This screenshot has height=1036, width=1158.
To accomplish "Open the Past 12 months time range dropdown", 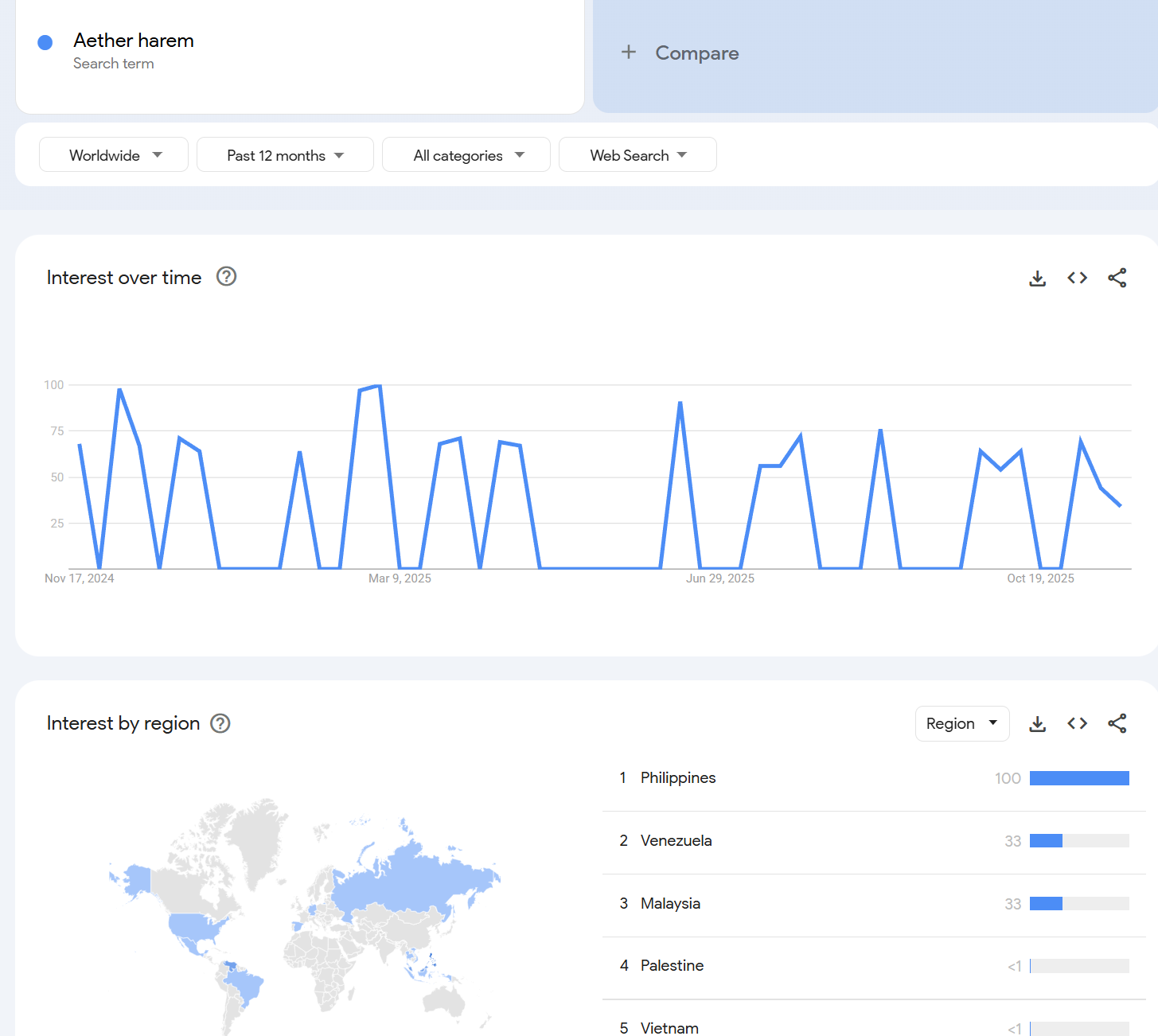I will tap(285, 154).
